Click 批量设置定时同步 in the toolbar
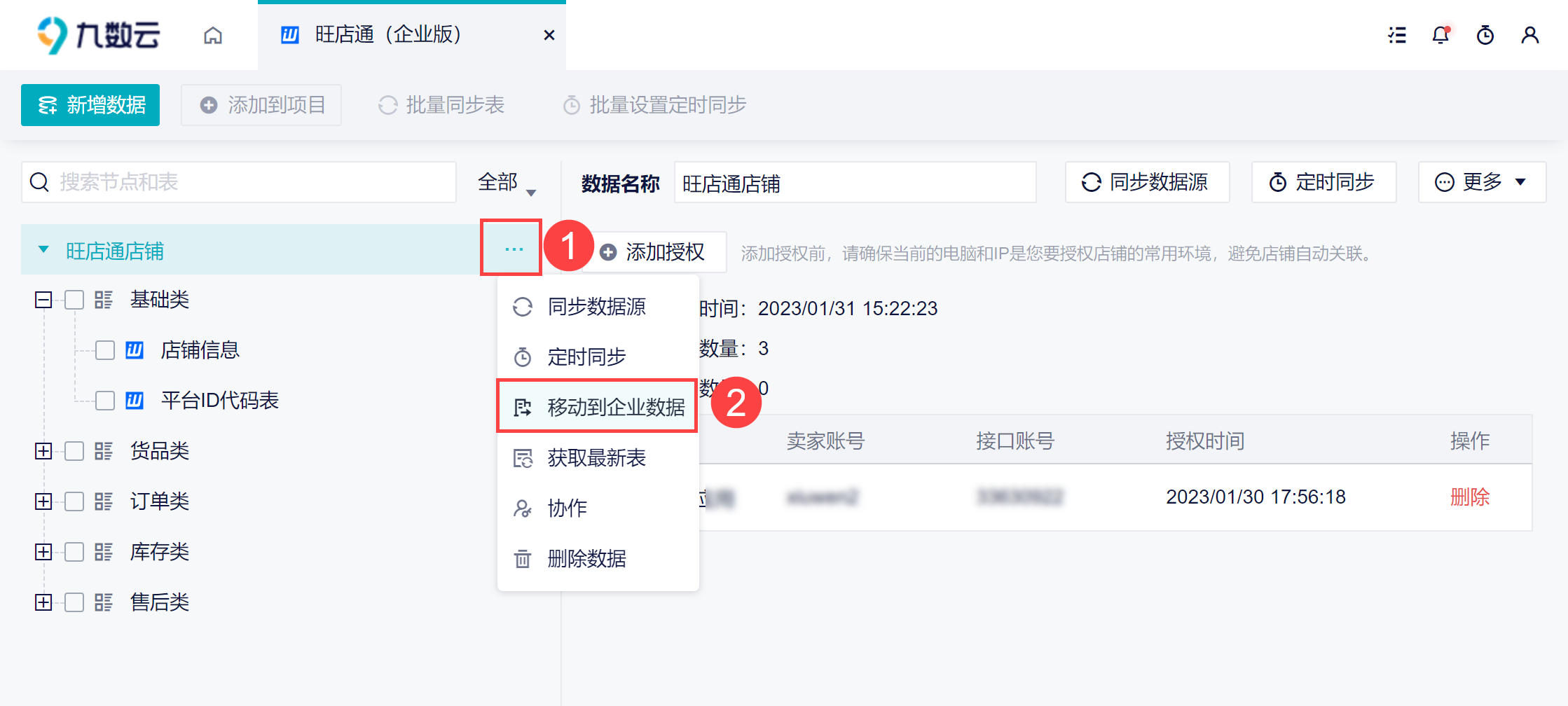This screenshot has height=706, width=1568. pos(654,105)
